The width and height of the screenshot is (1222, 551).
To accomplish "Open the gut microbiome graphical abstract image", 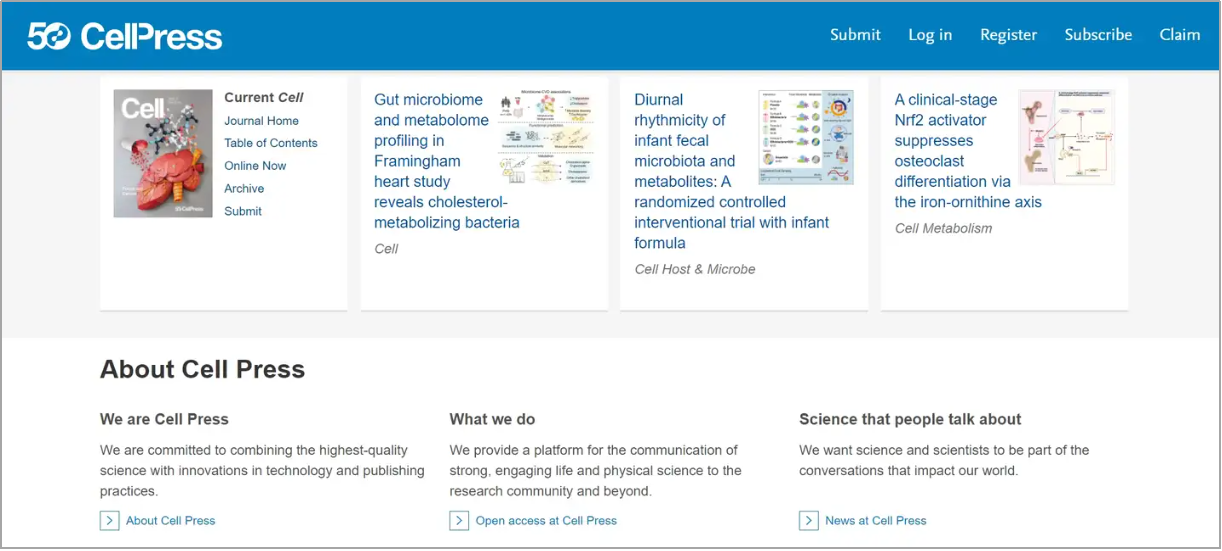I will point(545,137).
